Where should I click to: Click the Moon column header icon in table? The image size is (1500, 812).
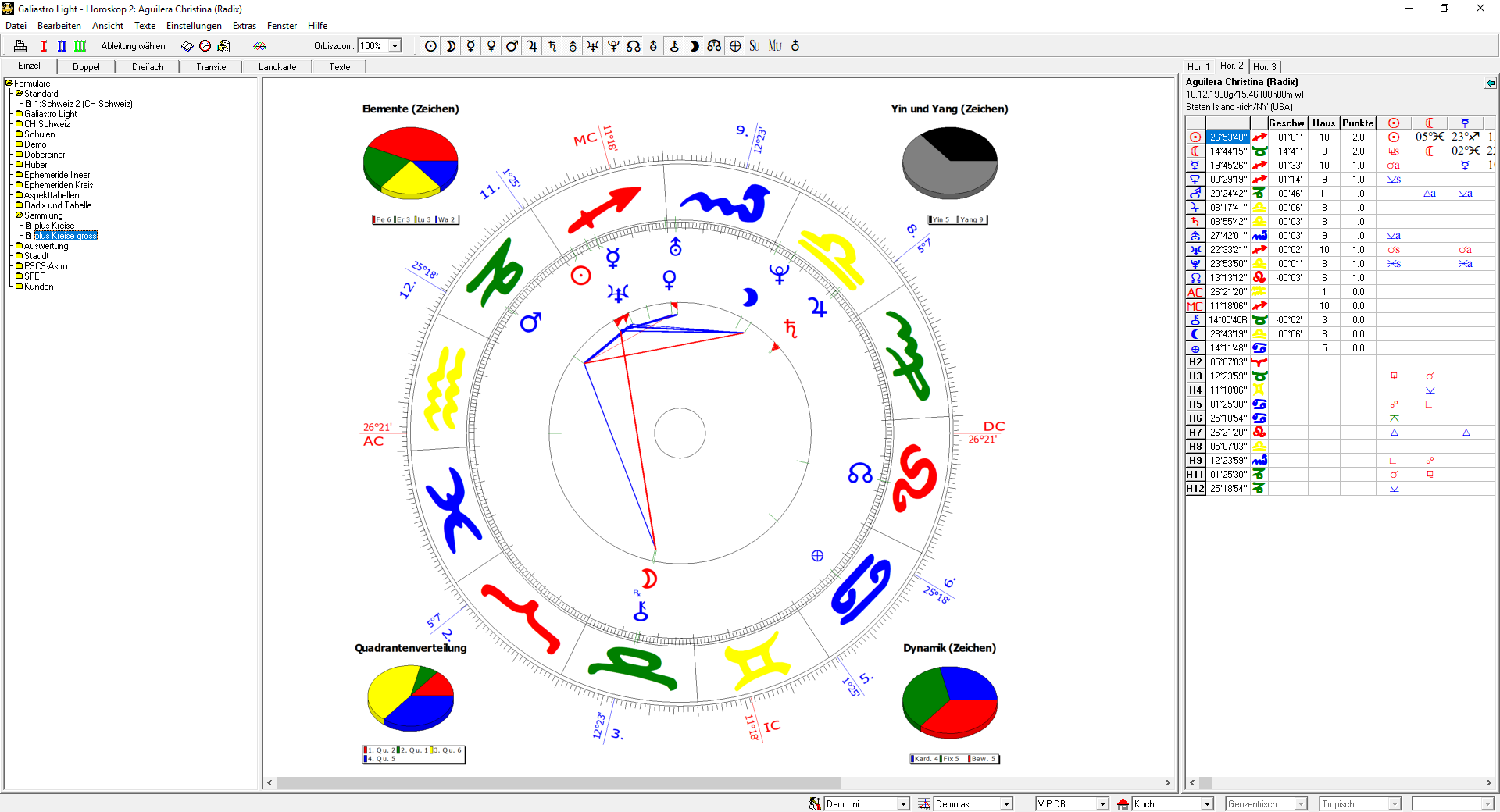pyautogui.click(x=1429, y=123)
